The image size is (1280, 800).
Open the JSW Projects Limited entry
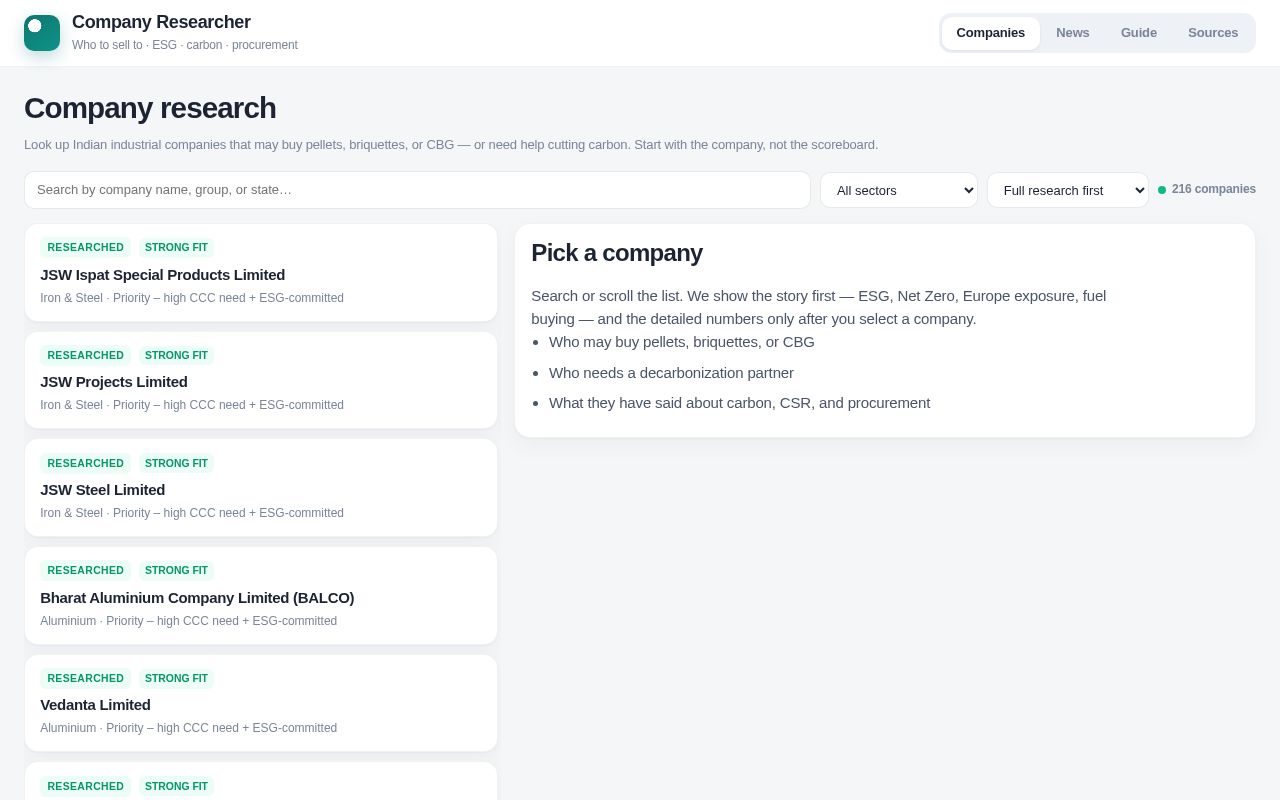(261, 380)
